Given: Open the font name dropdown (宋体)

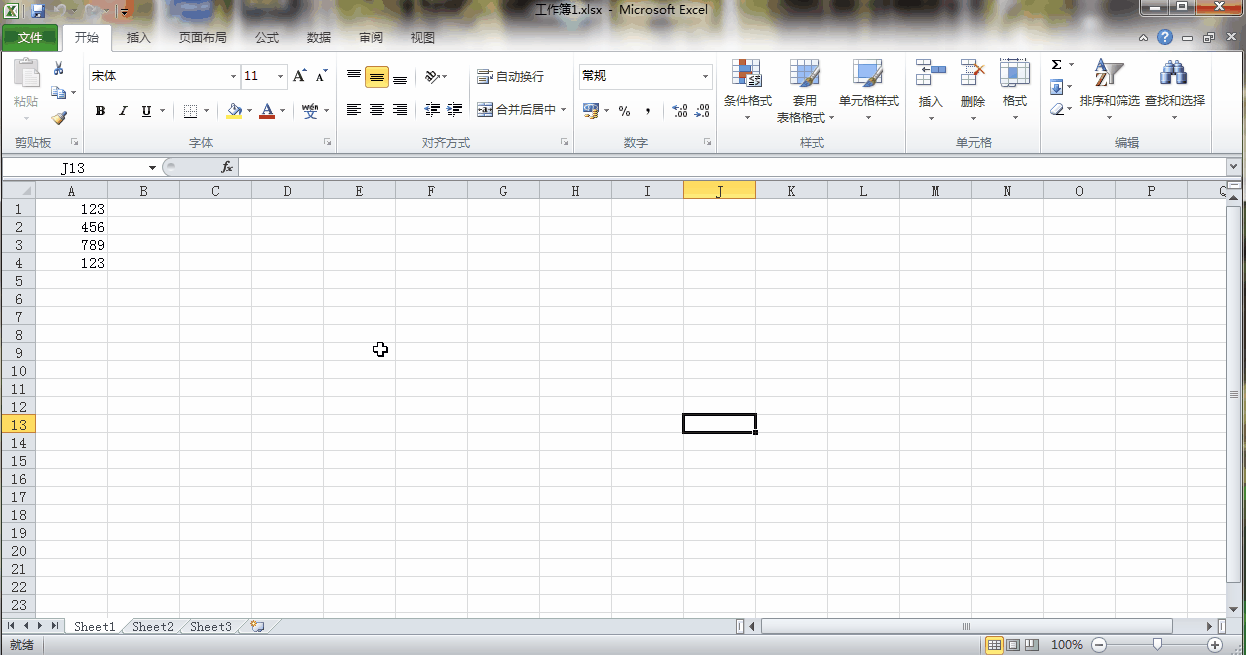Looking at the screenshot, I should click(x=233, y=77).
